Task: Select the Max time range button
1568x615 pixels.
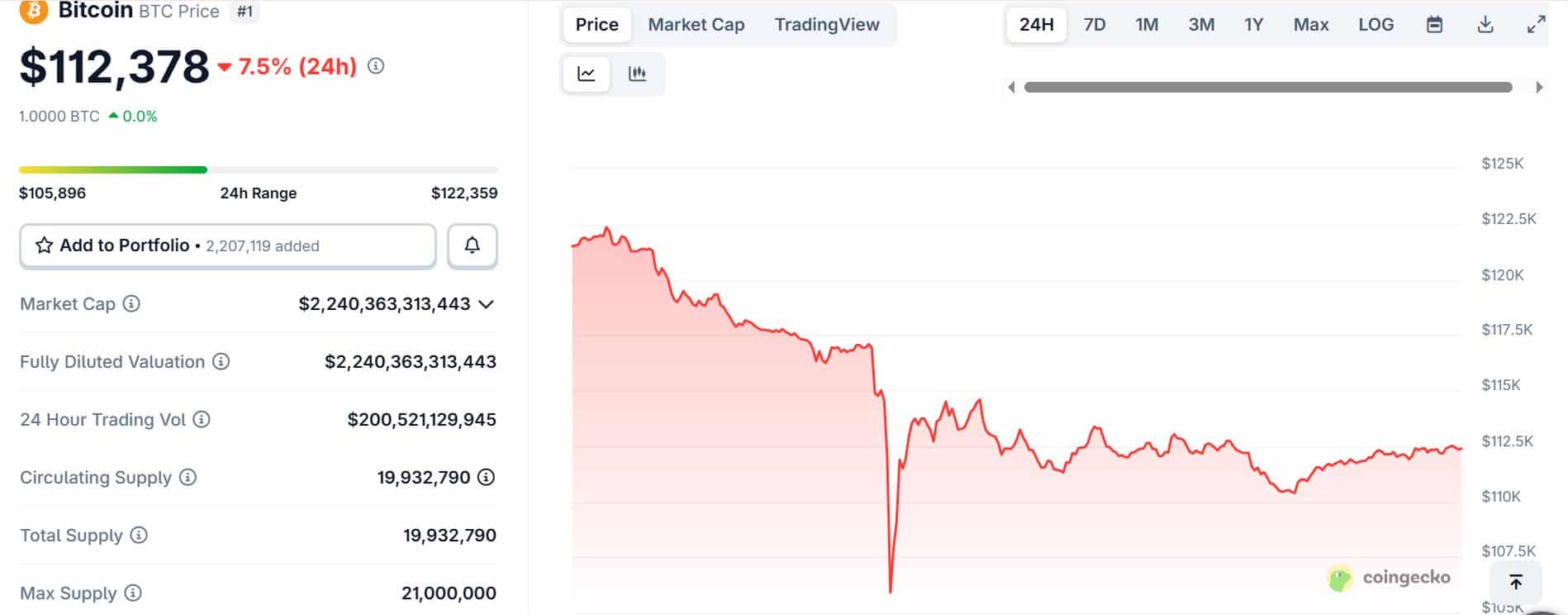Action: pos(1310,25)
